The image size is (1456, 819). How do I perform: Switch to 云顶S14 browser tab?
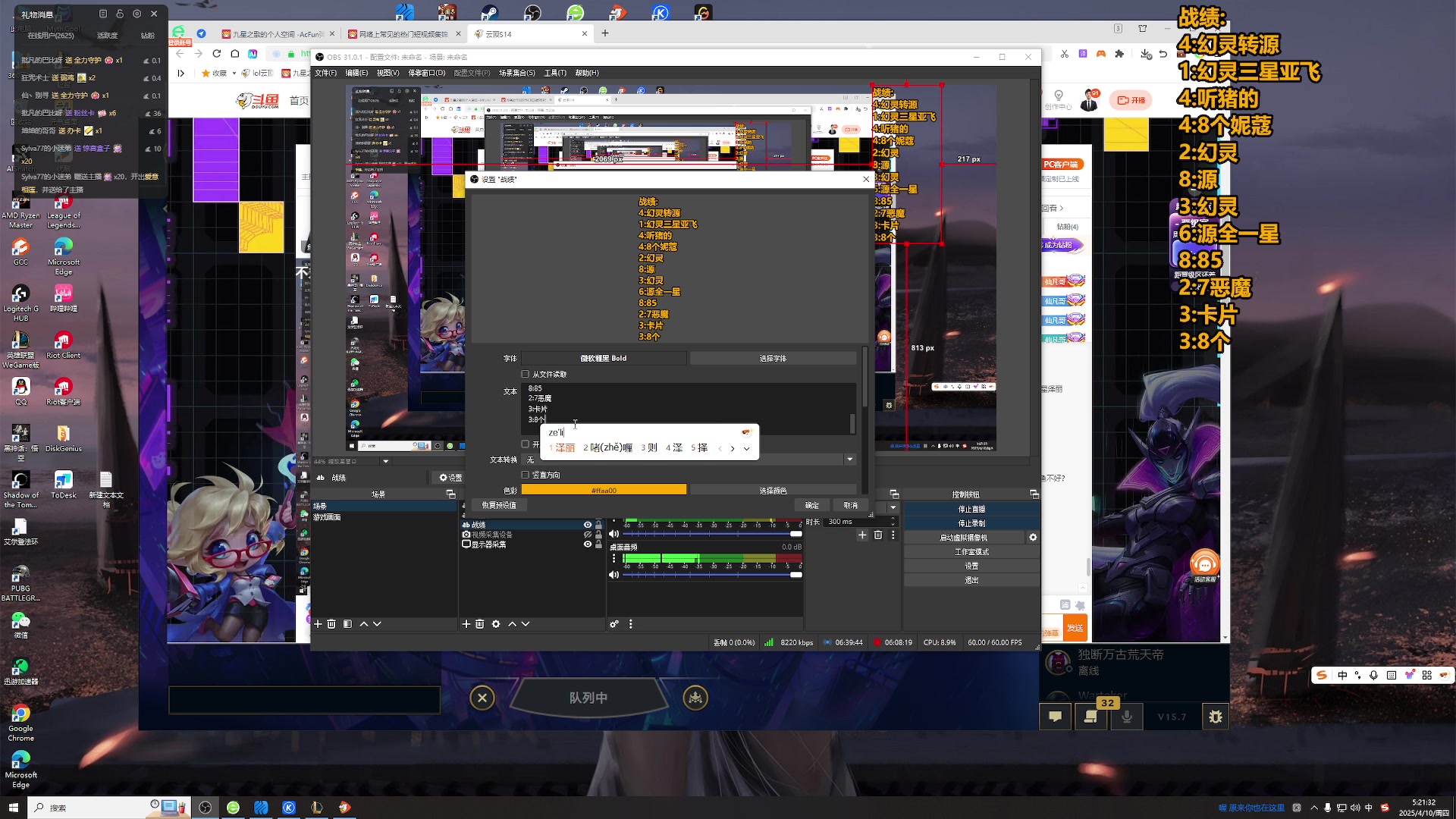[x=530, y=34]
